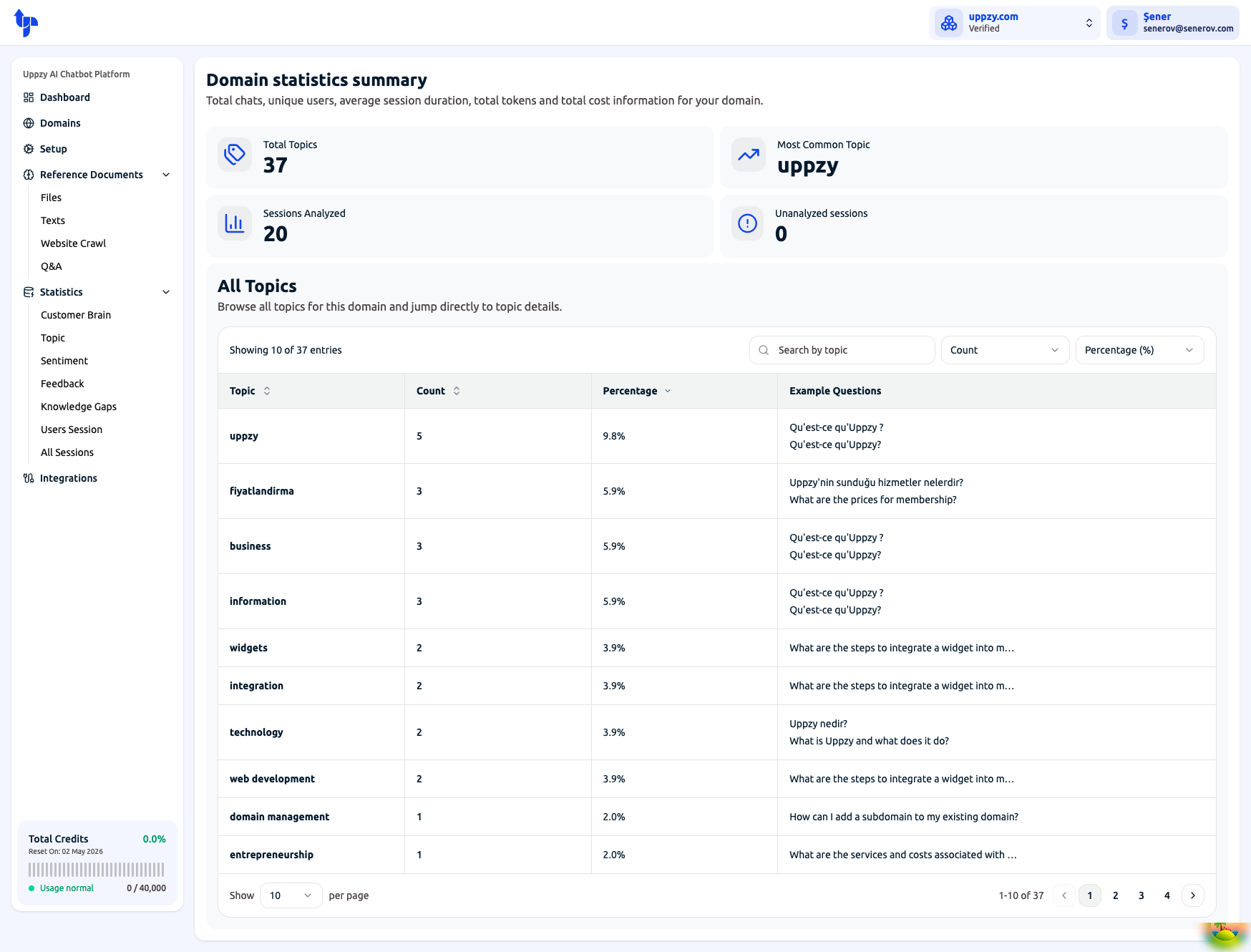Collapse the Statistics section chevron
This screenshot has width=1251, height=952.
point(166,292)
